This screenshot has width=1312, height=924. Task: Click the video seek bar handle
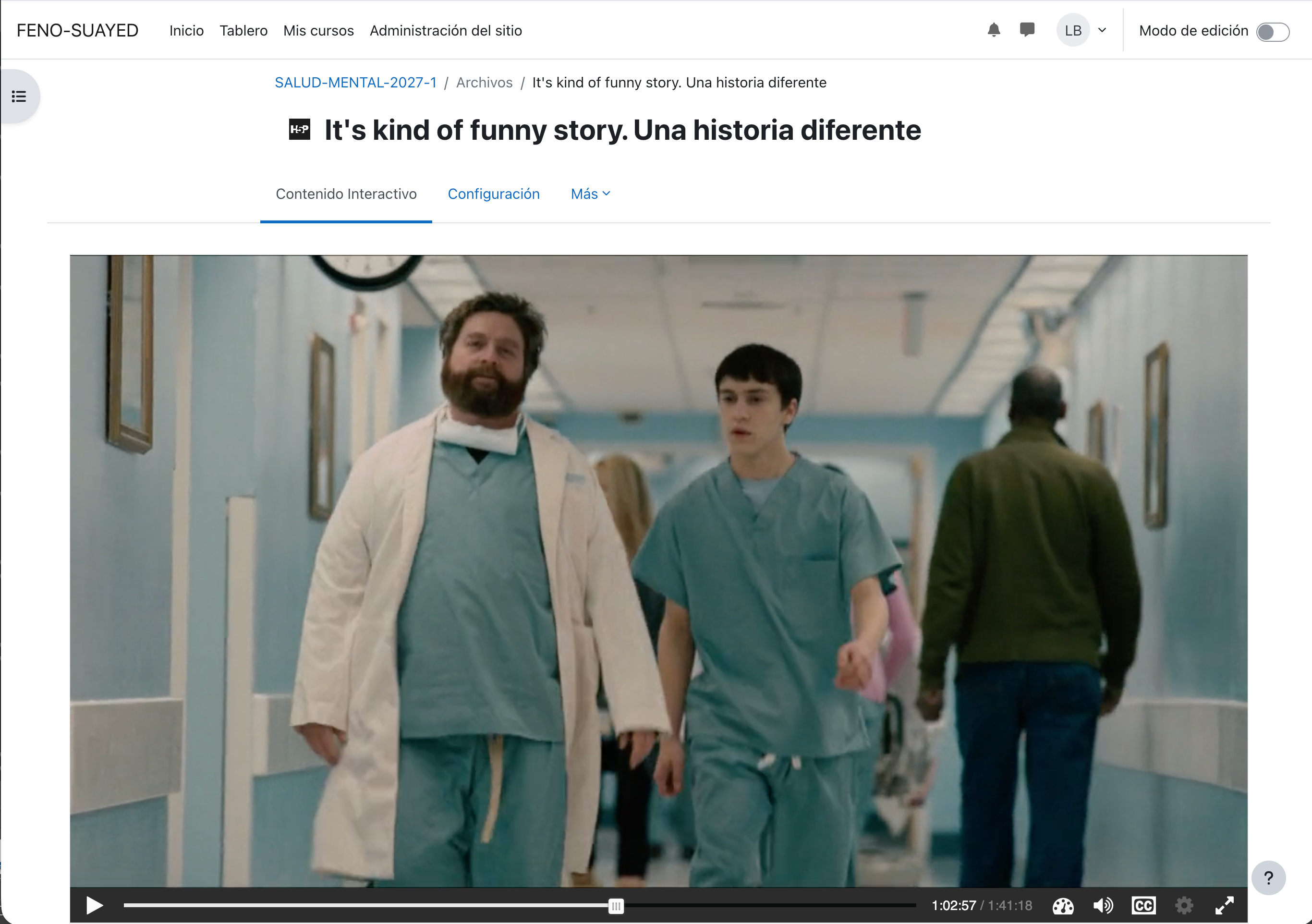tap(616, 906)
